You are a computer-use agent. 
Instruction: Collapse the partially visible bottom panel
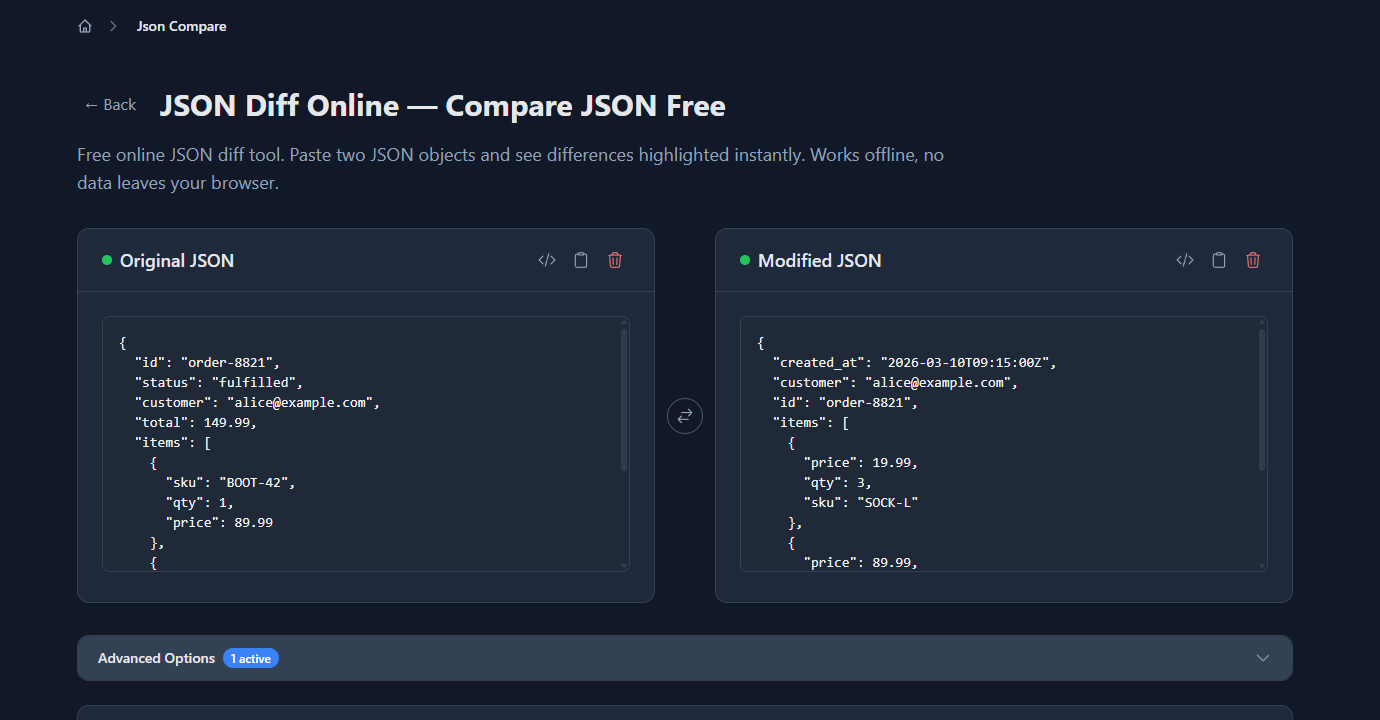684,712
